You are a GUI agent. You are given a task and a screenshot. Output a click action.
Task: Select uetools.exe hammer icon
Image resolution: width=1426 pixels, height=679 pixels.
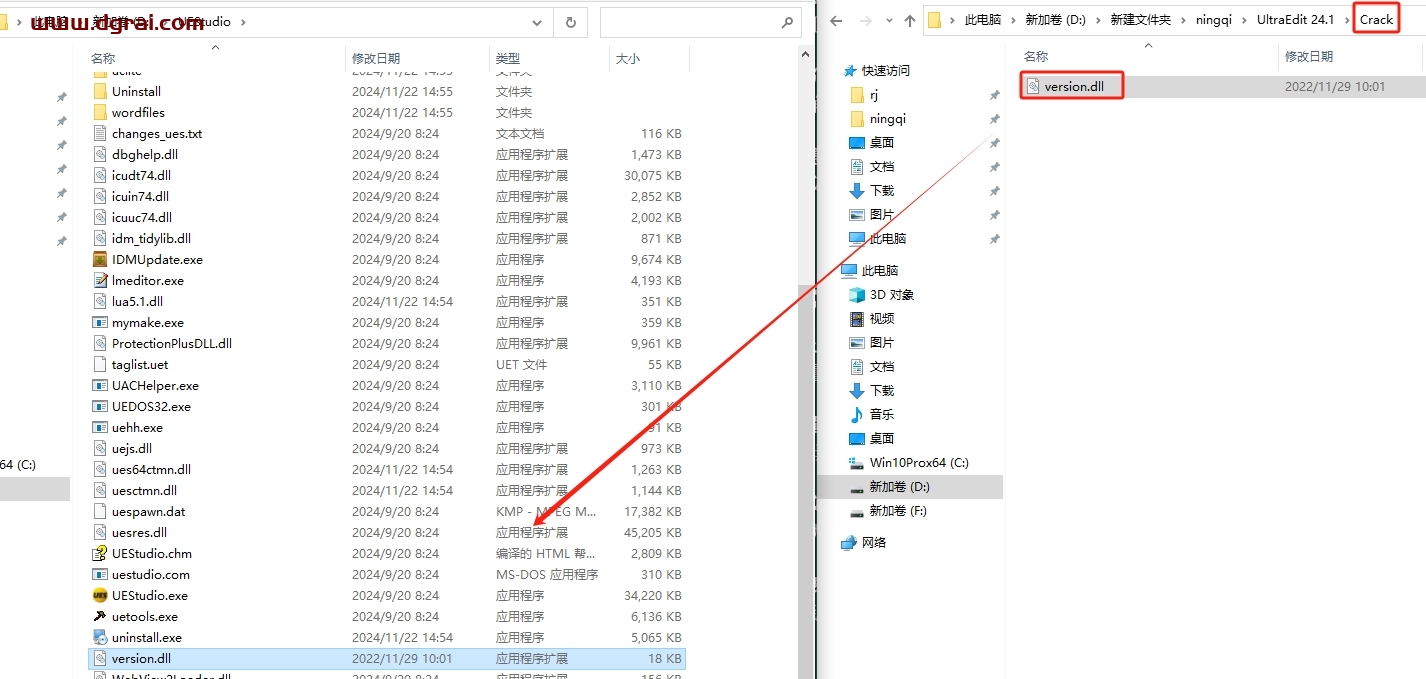point(99,616)
